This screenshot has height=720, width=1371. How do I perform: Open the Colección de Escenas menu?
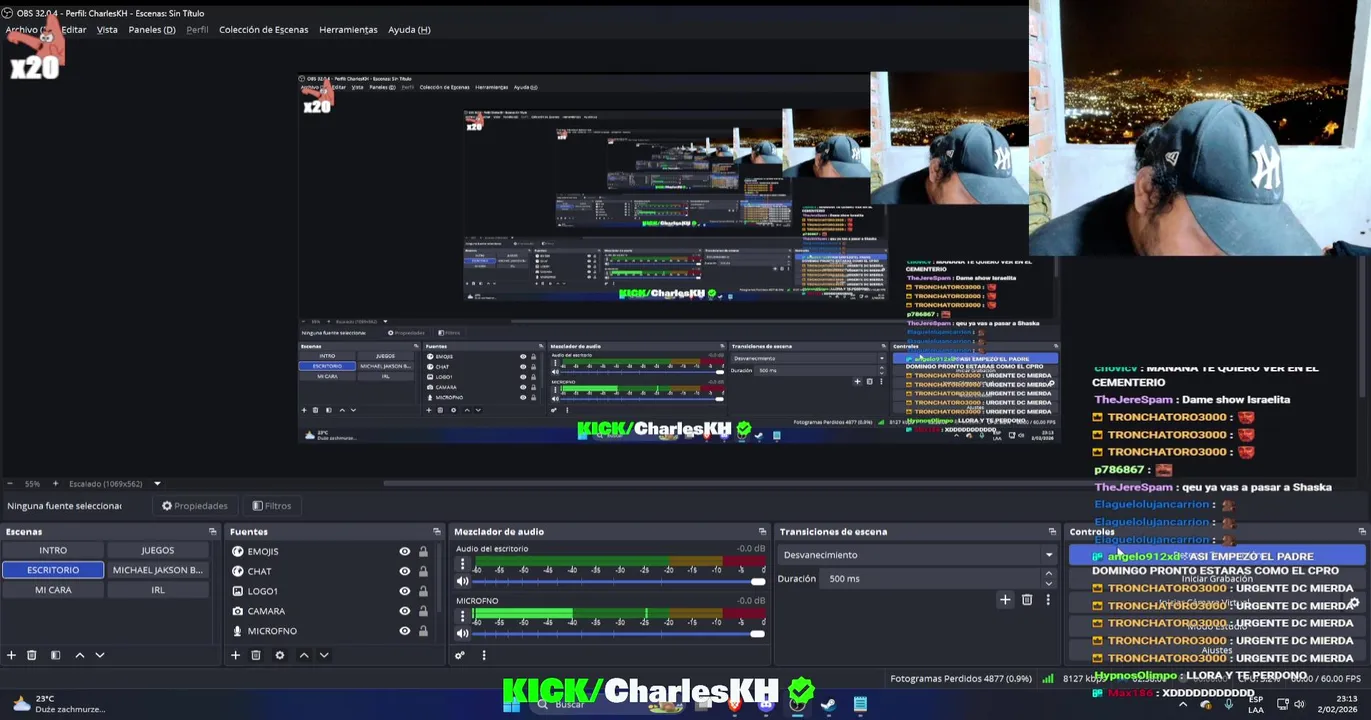[264, 30]
